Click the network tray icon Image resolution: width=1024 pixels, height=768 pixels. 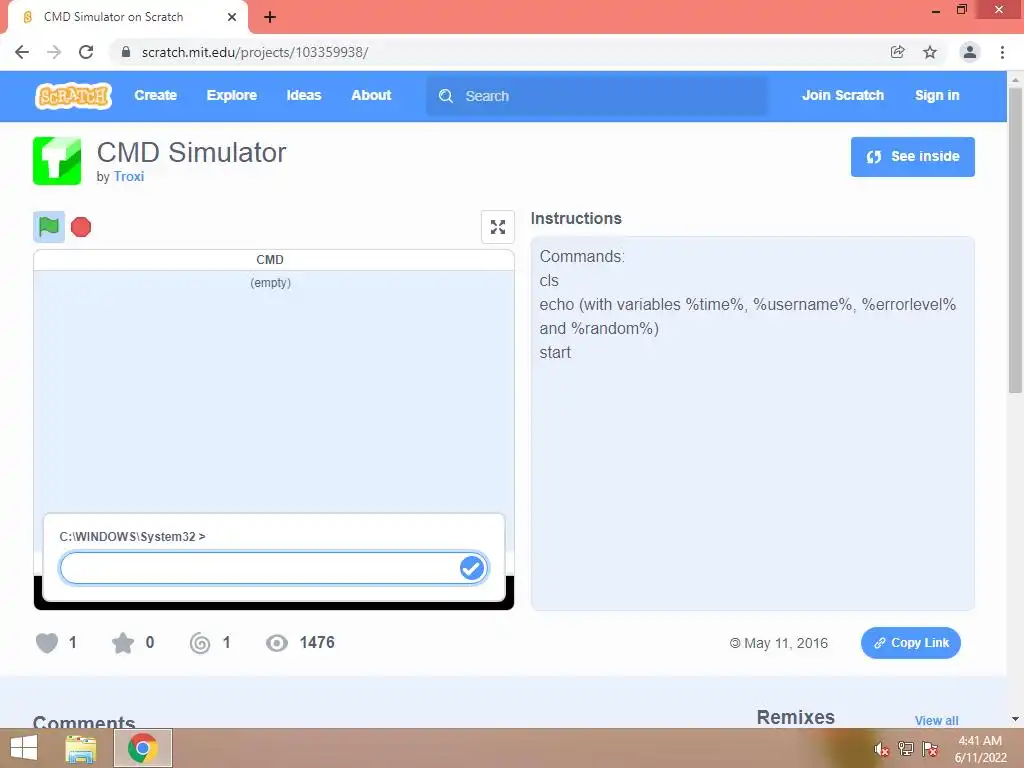(x=906, y=749)
